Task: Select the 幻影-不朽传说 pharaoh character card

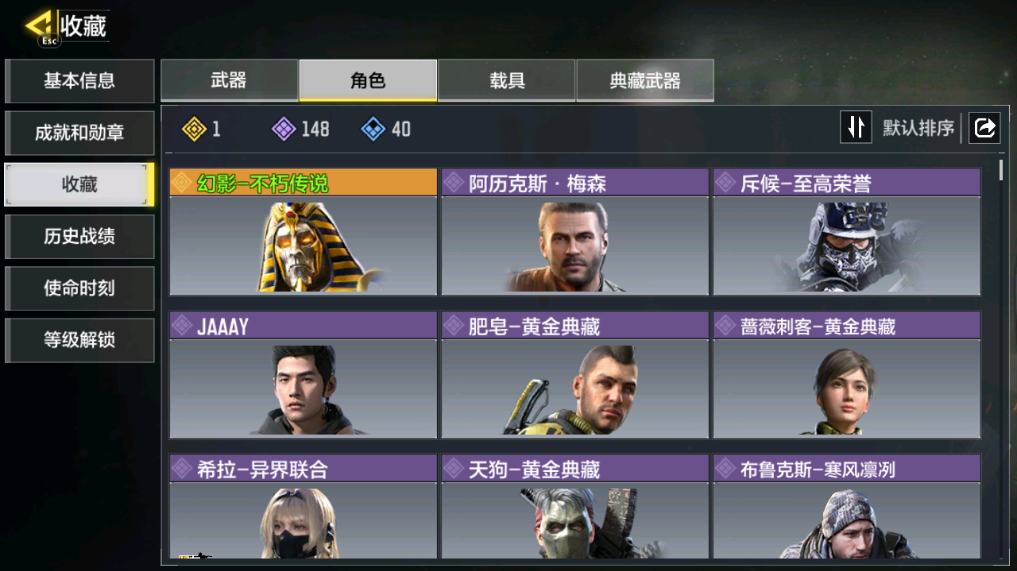Action: pos(303,232)
